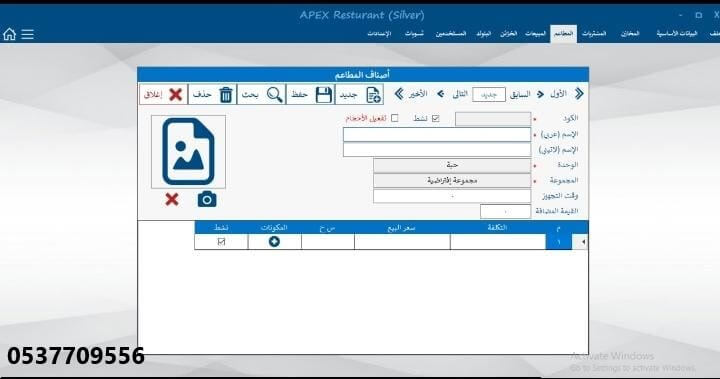Screen dimensions: 720x379
Task: Click the record number box showing جديد
Action: (489, 94)
